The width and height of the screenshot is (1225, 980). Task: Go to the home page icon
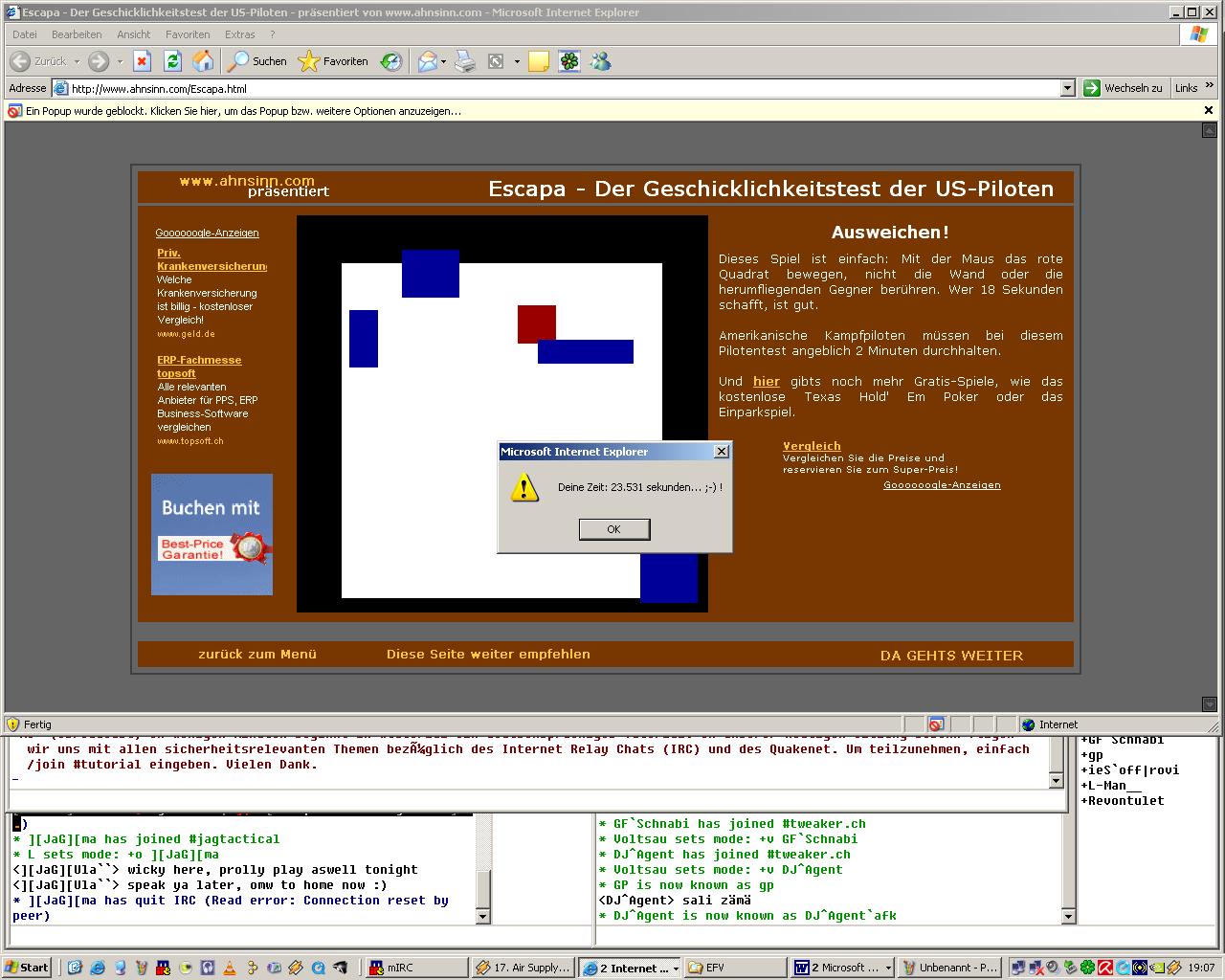(203, 61)
